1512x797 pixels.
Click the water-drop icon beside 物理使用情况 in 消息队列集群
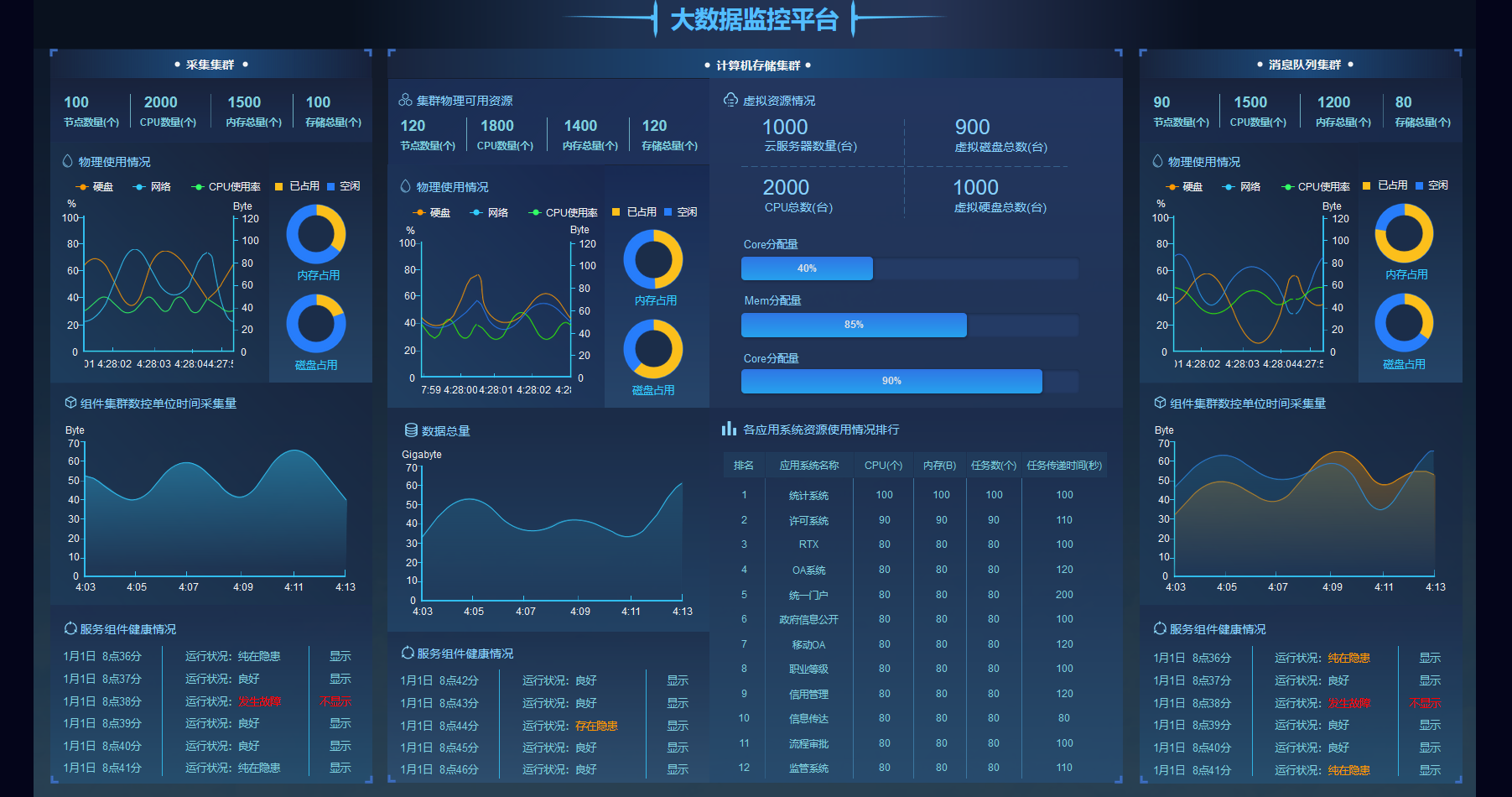click(x=1157, y=161)
